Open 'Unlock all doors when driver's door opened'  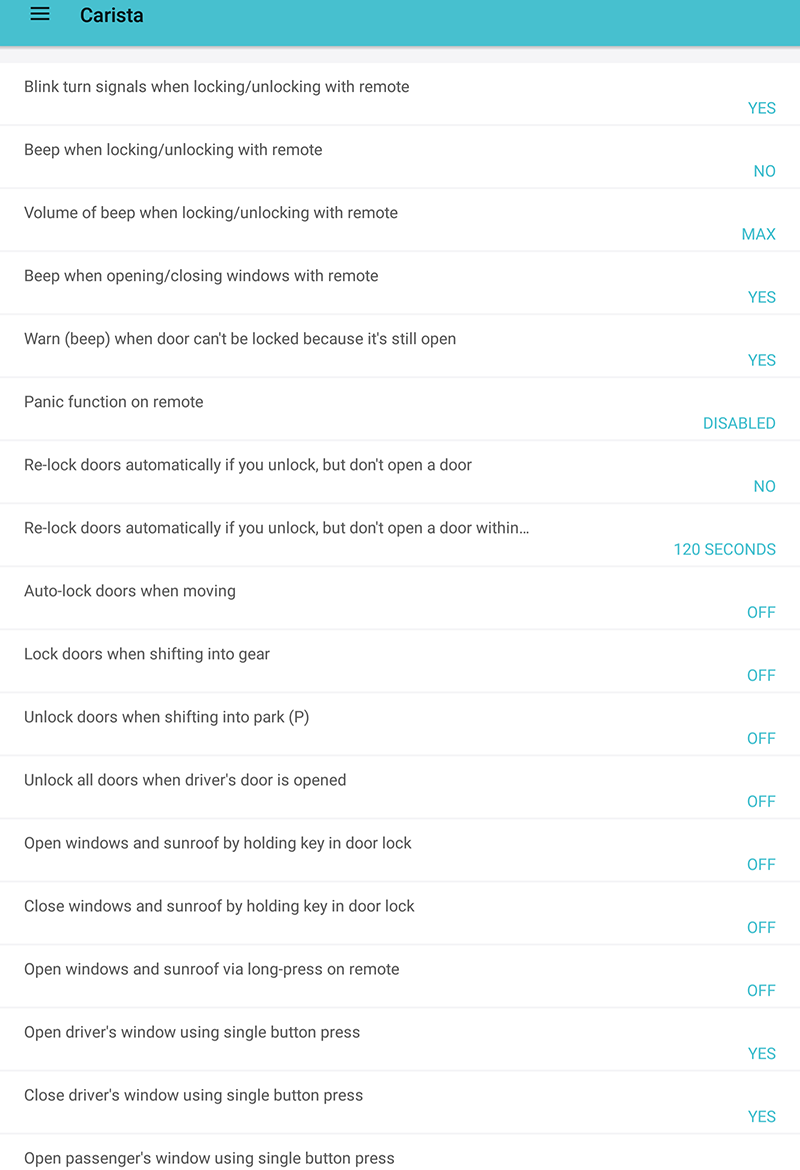400,788
